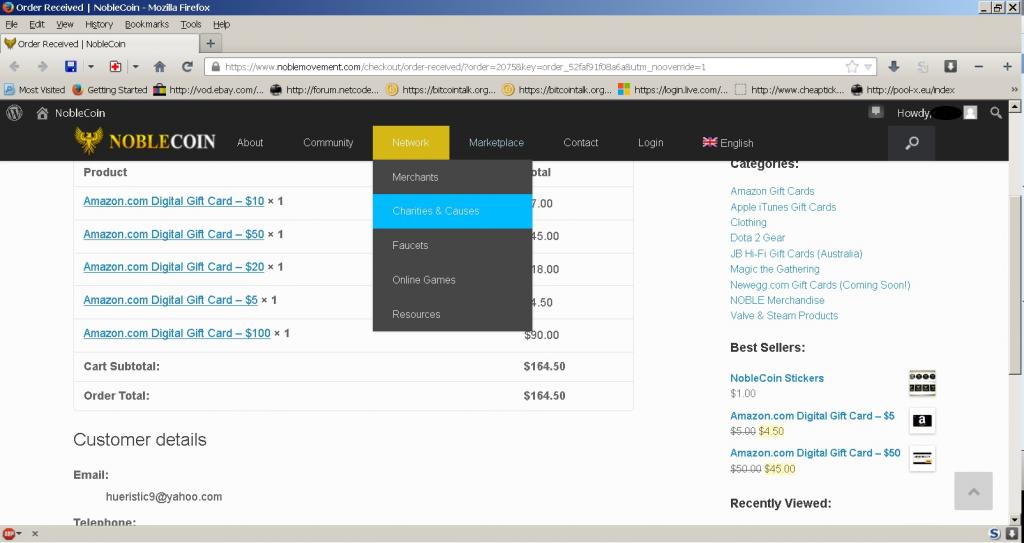The height and width of the screenshot is (543, 1024).
Task: Click the admin bar search magnifier icon
Action: pyautogui.click(x=995, y=113)
